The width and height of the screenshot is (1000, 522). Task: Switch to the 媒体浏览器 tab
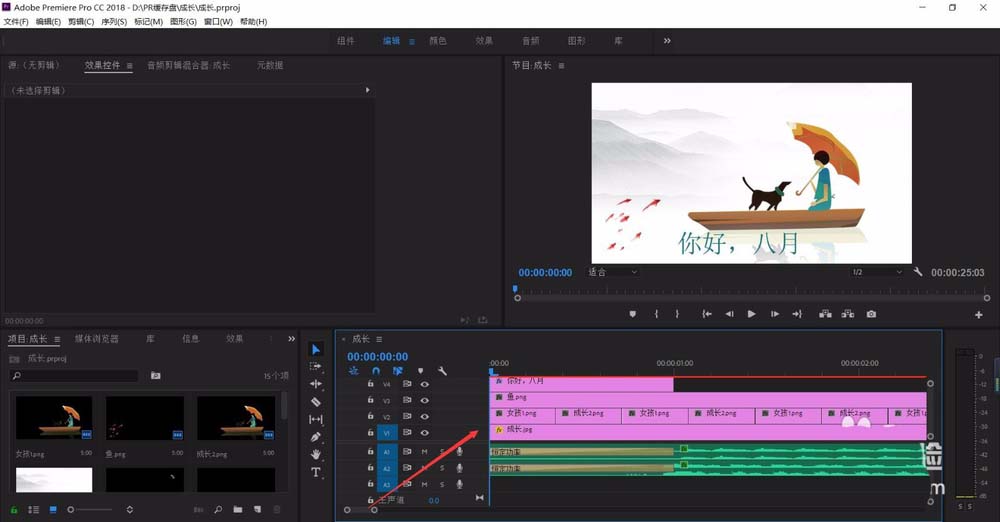click(x=96, y=339)
